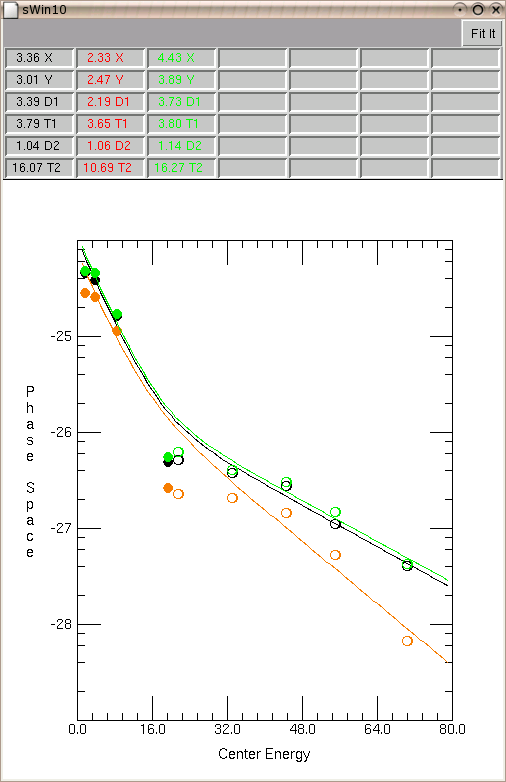This screenshot has width=506, height=782.
Task: Select the green 3.80 T1 cell
Action: tap(181, 124)
